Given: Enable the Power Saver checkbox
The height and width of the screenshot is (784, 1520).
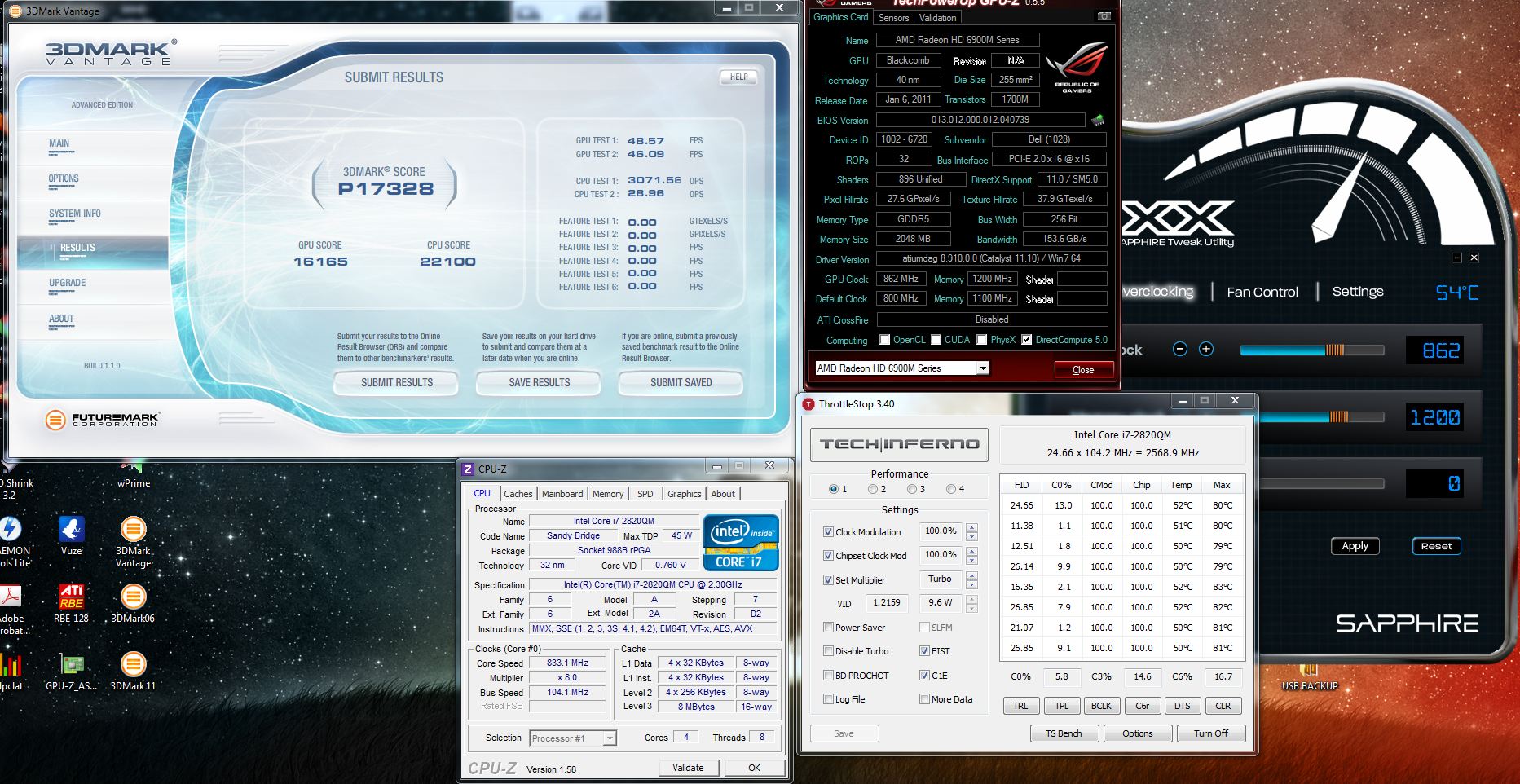Looking at the screenshot, I should 828,628.
